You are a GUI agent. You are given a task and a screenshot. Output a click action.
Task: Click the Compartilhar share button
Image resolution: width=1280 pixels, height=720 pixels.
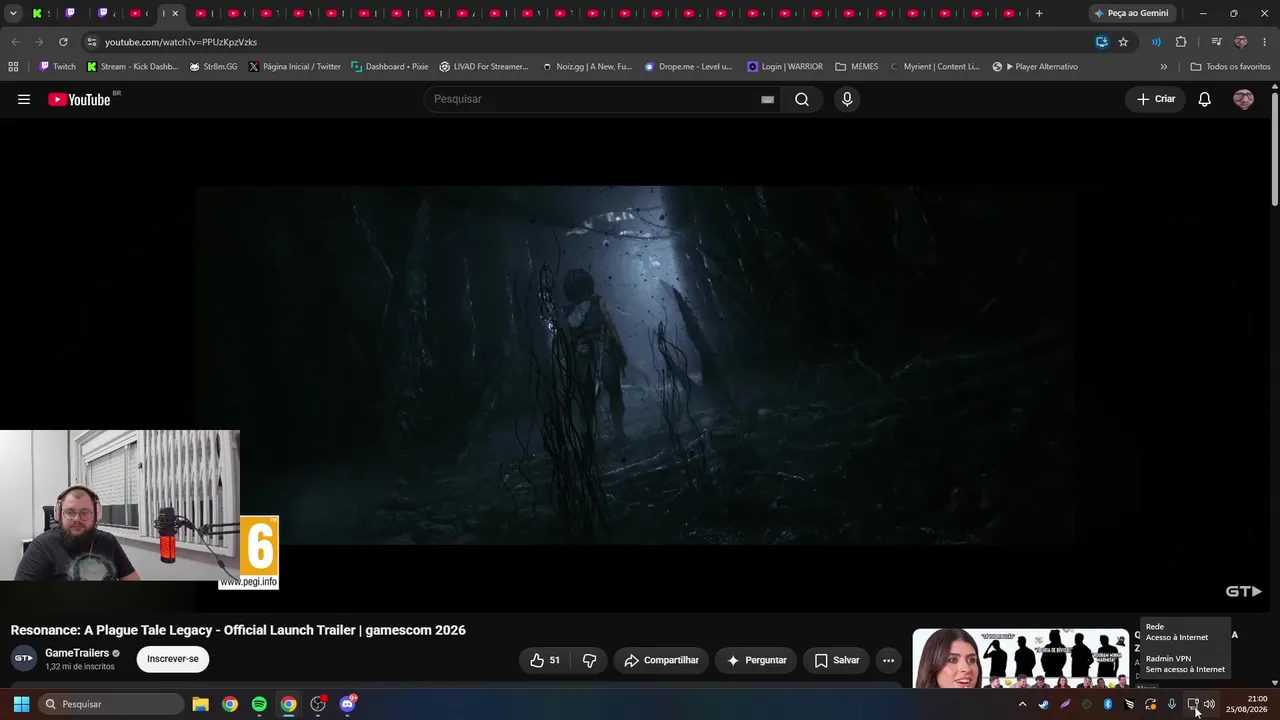(x=661, y=660)
